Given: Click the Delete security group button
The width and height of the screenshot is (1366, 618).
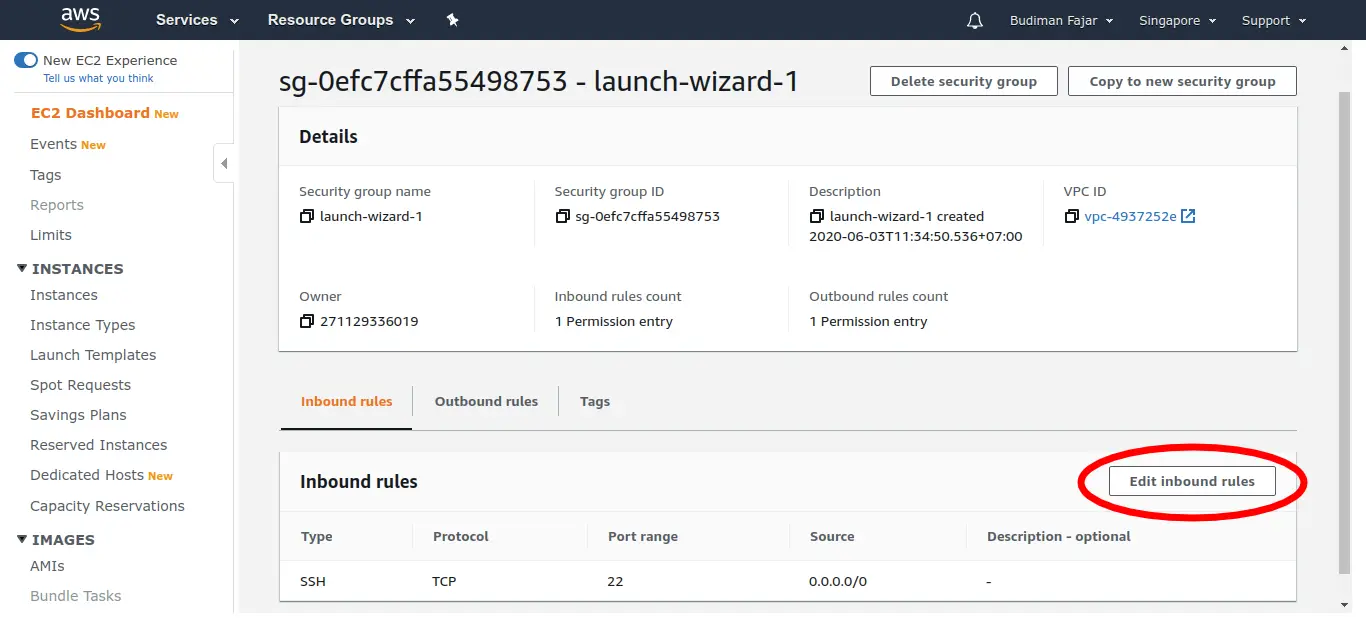Looking at the screenshot, I should 963,81.
